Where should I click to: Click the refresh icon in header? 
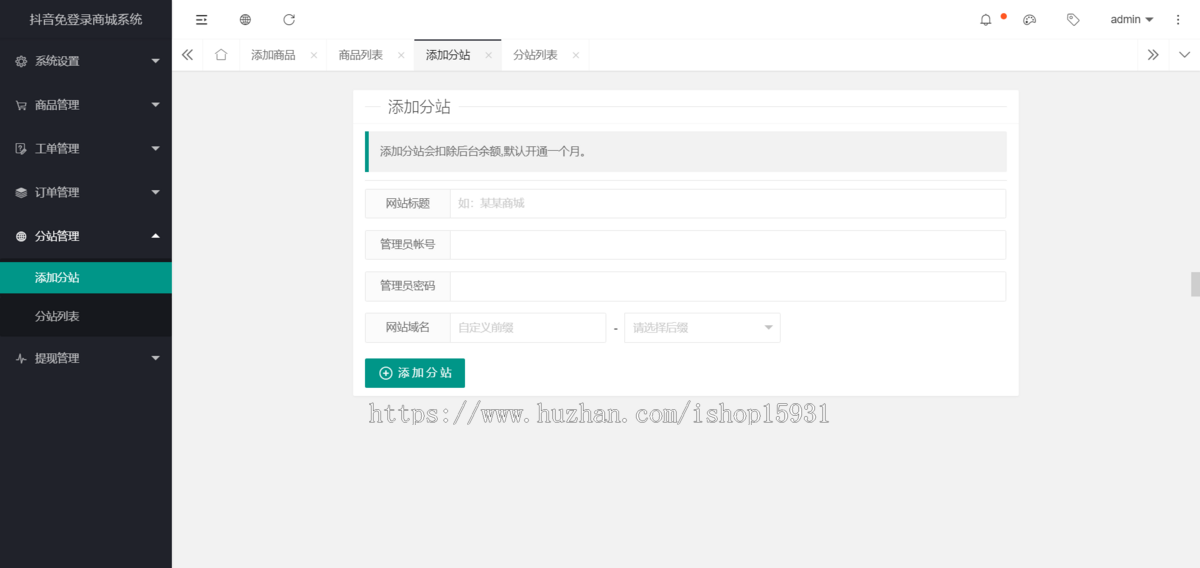(289, 20)
